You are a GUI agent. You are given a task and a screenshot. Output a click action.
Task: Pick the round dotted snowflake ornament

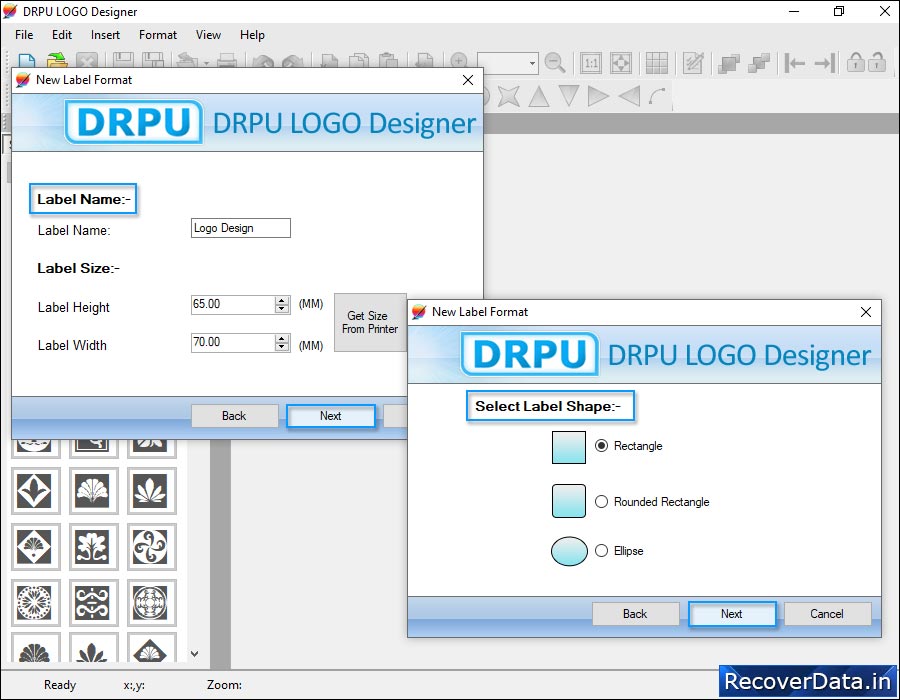[x=34, y=602]
